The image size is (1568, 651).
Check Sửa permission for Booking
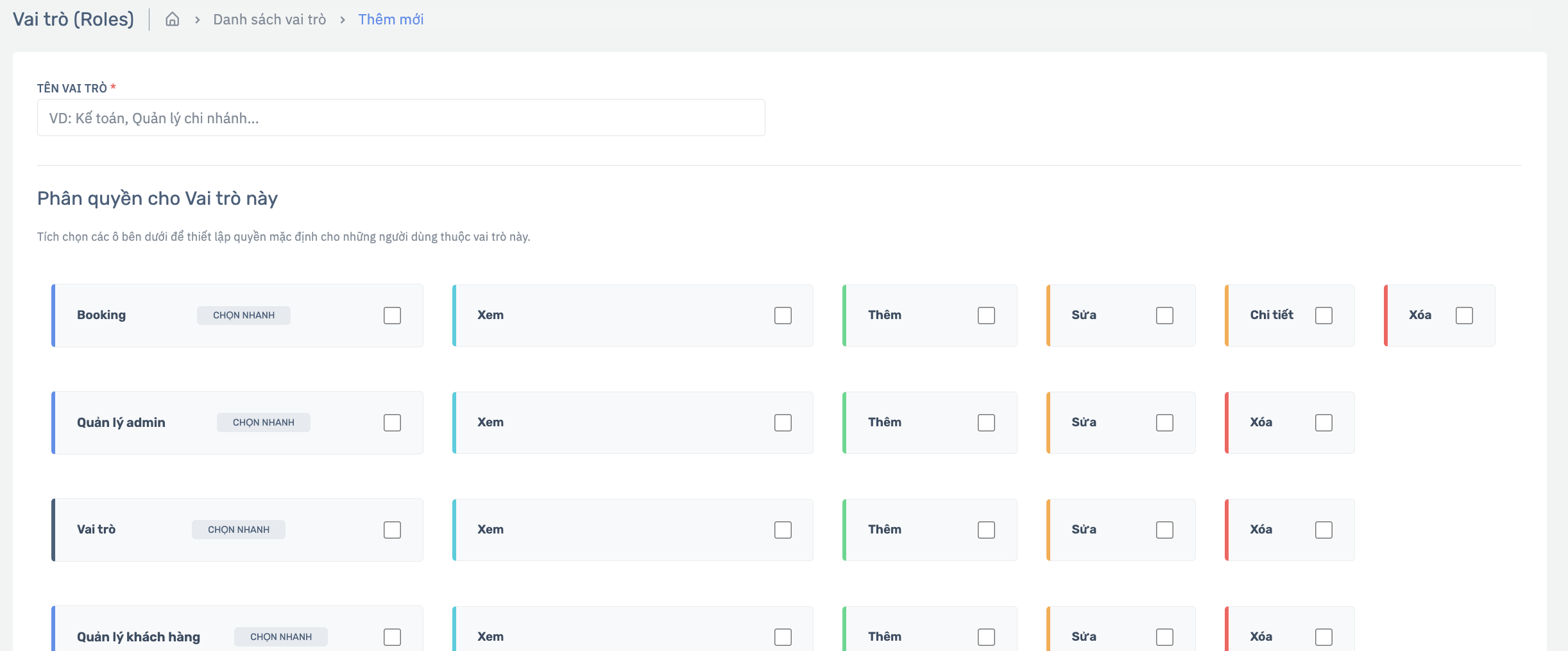(x=1164, y=315)
